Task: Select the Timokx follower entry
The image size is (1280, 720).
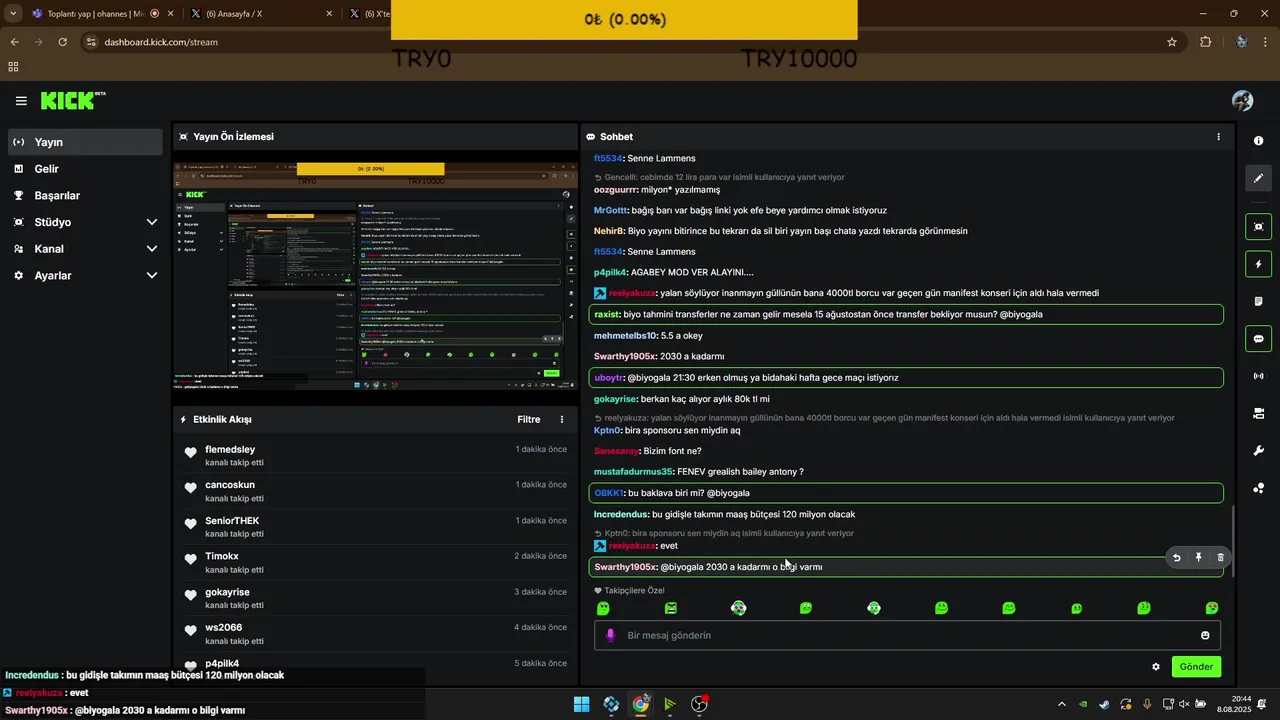Action: point(375,562)
